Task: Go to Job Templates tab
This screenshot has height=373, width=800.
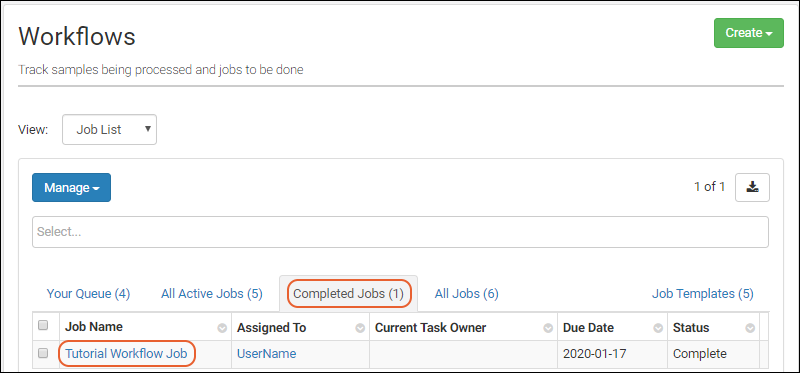Action: tap(703, 294)
